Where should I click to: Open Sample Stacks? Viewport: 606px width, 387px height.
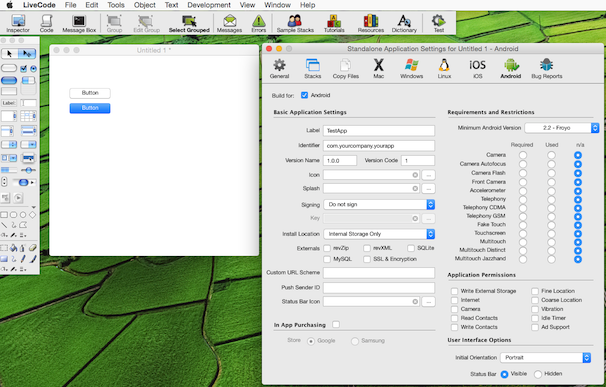click(295, 23)
